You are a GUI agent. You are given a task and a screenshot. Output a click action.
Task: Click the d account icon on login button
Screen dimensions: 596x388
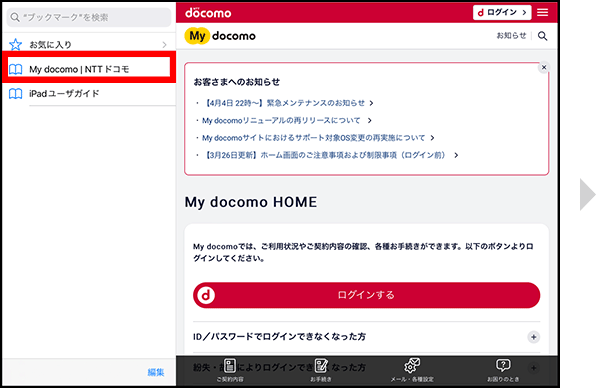point(206,295)
